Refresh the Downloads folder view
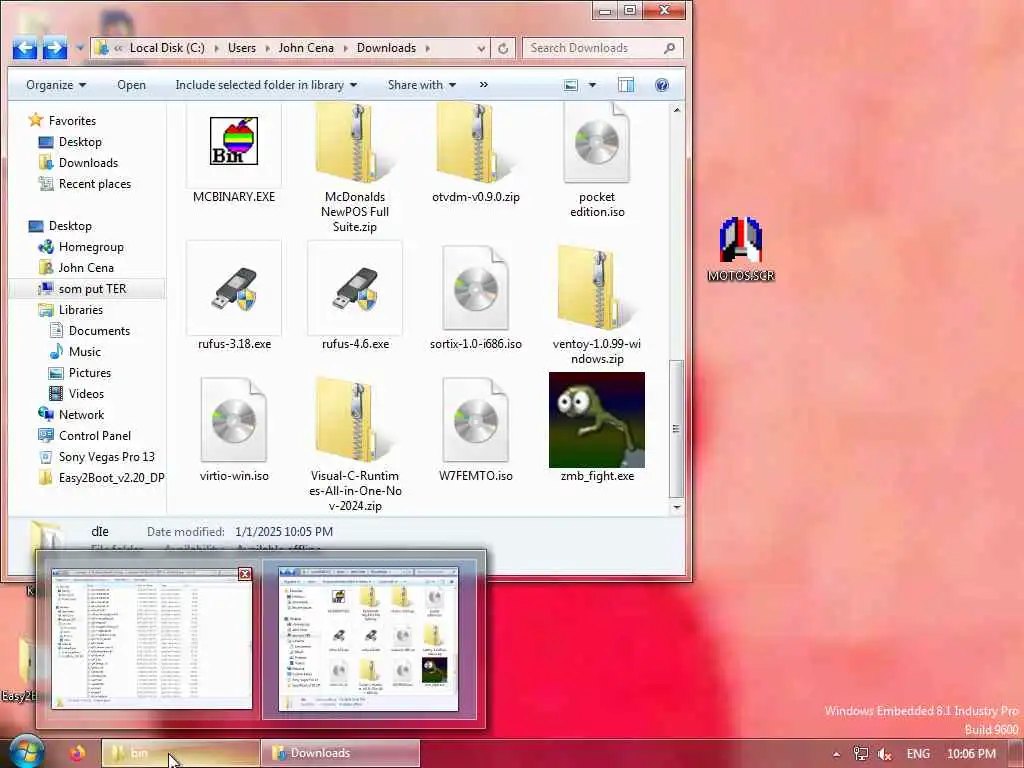 pyautogui.click(x=503, y=48)
